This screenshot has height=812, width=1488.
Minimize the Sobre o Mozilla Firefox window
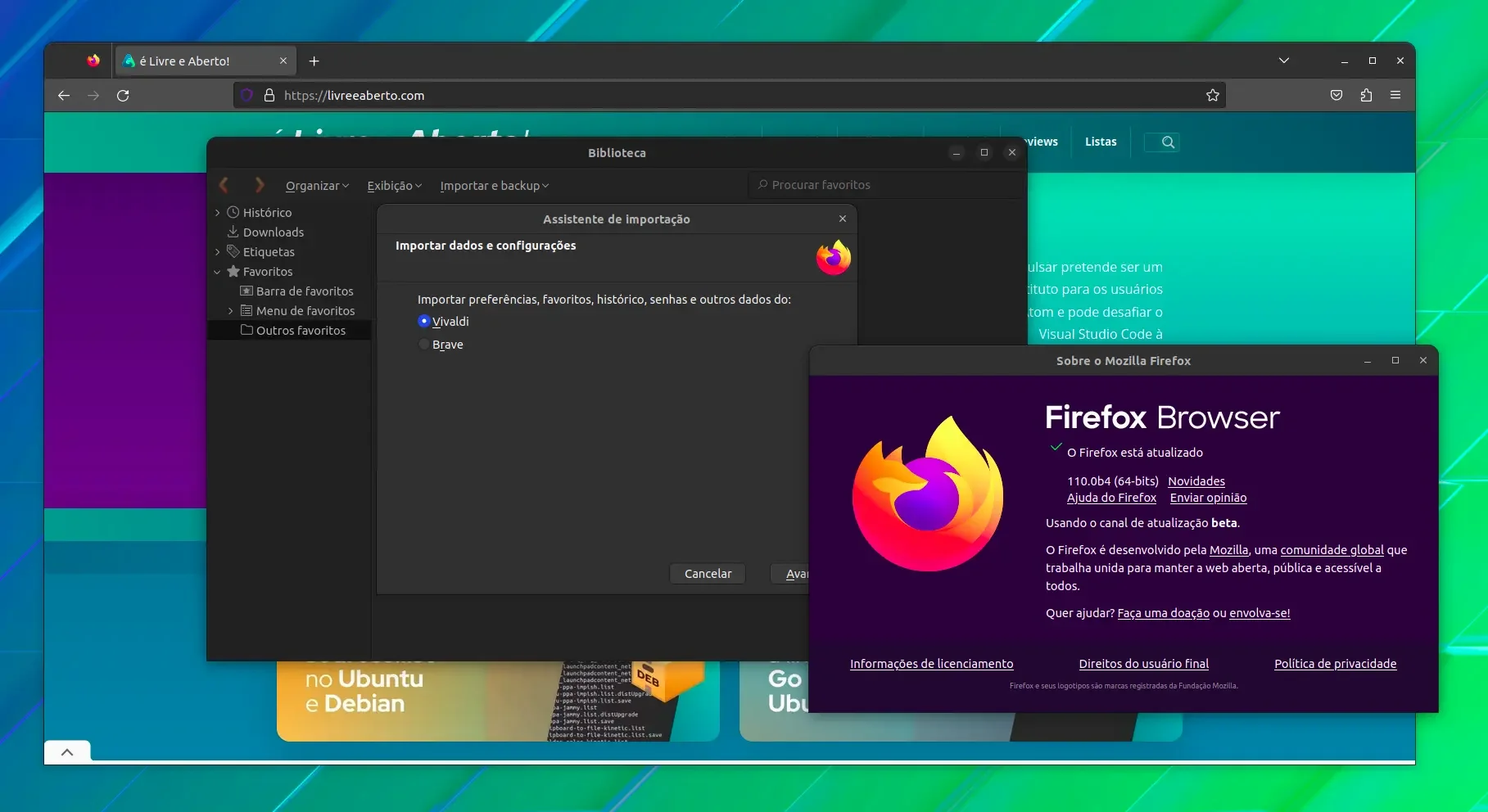click(x=1368, y=361)
